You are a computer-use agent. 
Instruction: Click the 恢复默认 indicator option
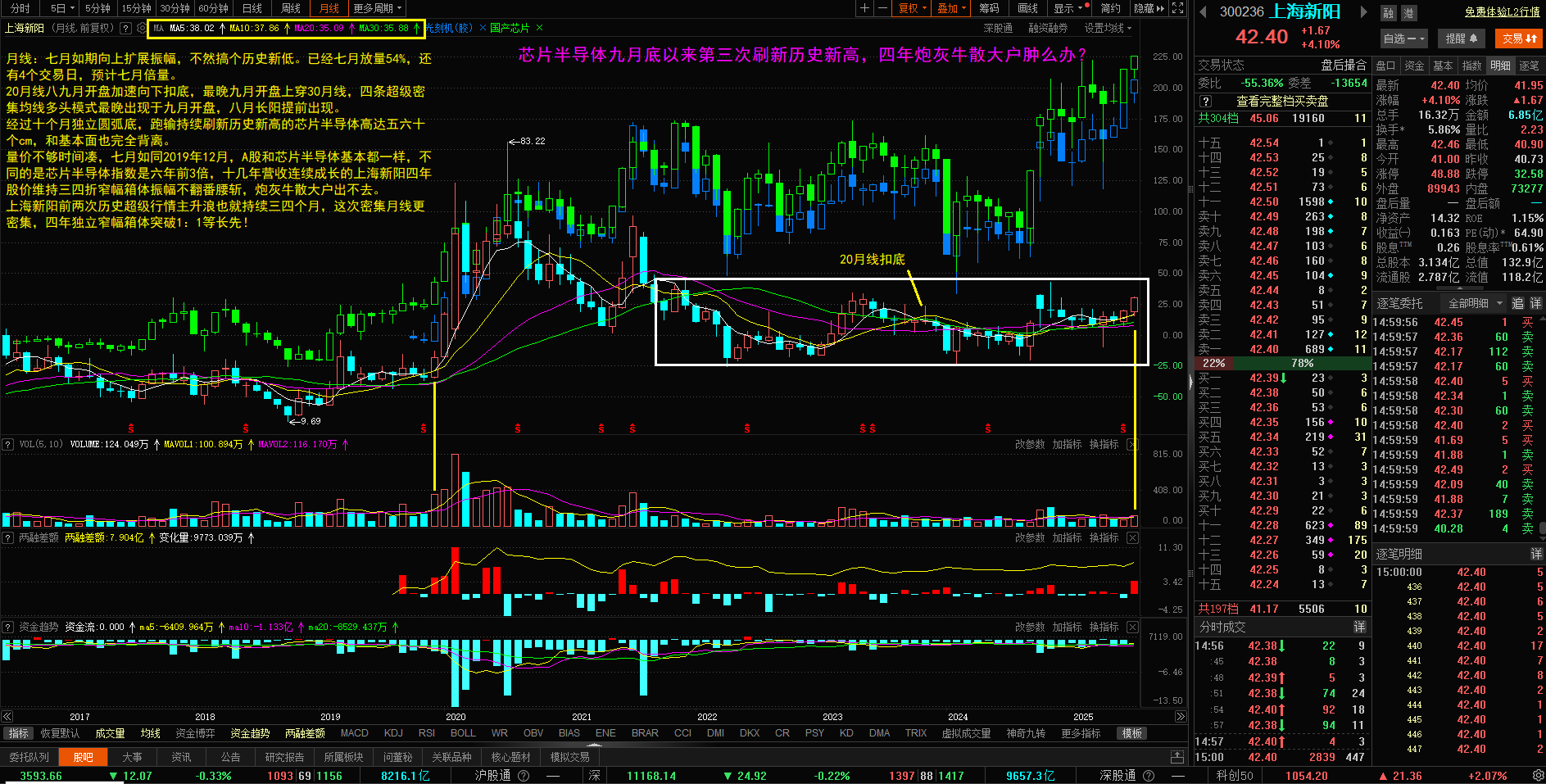pyautogui.click(x=60, y=733)
